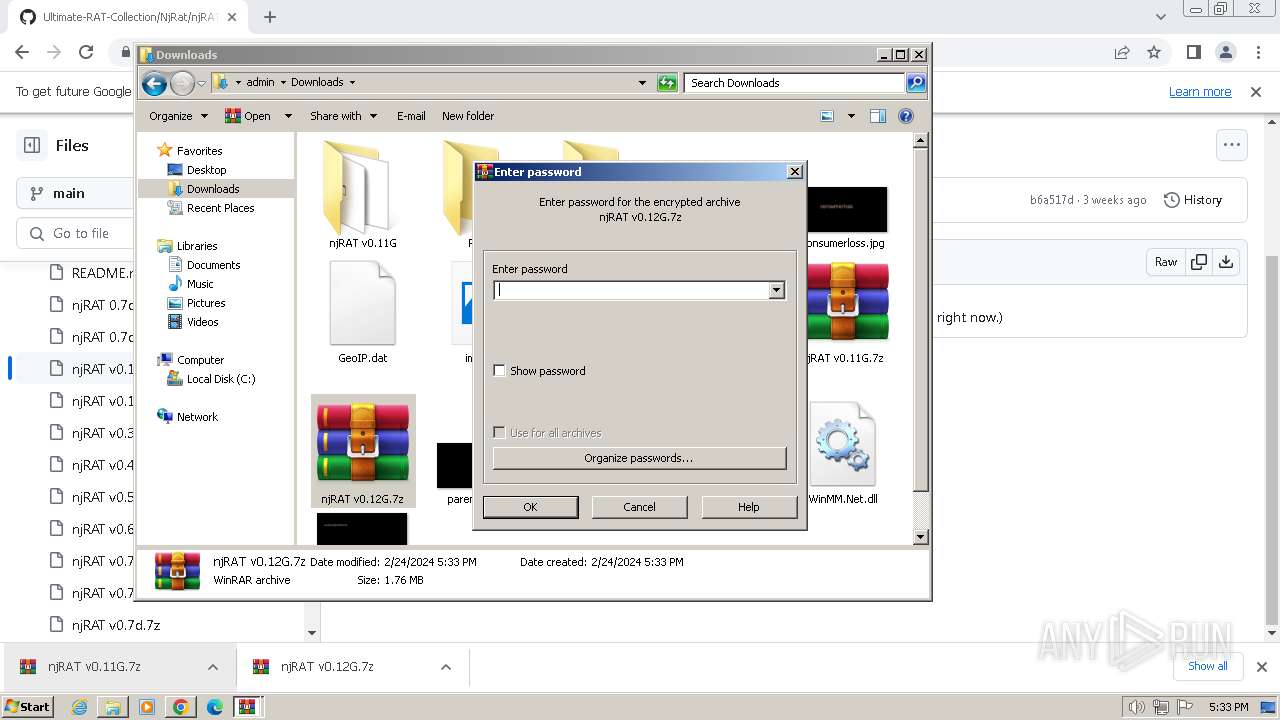Click Organize passwords button
The image size is (1280, 720).
pos(639,458)
